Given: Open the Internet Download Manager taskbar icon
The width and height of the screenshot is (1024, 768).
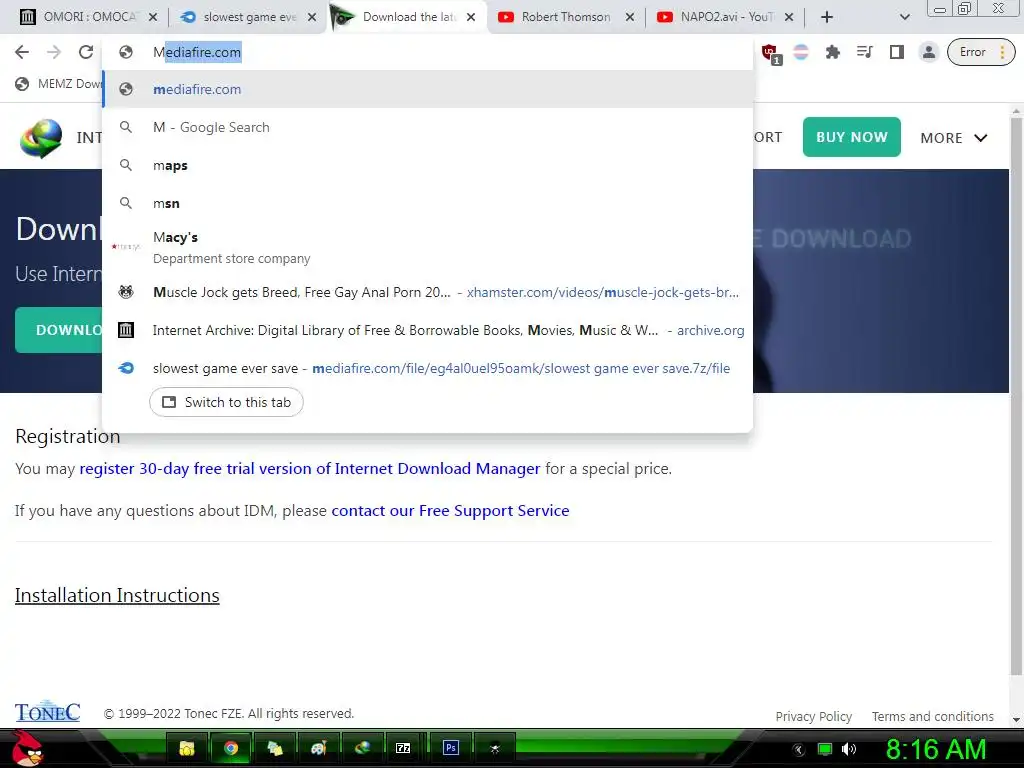Looking at the screenshot, I should 362,748.
